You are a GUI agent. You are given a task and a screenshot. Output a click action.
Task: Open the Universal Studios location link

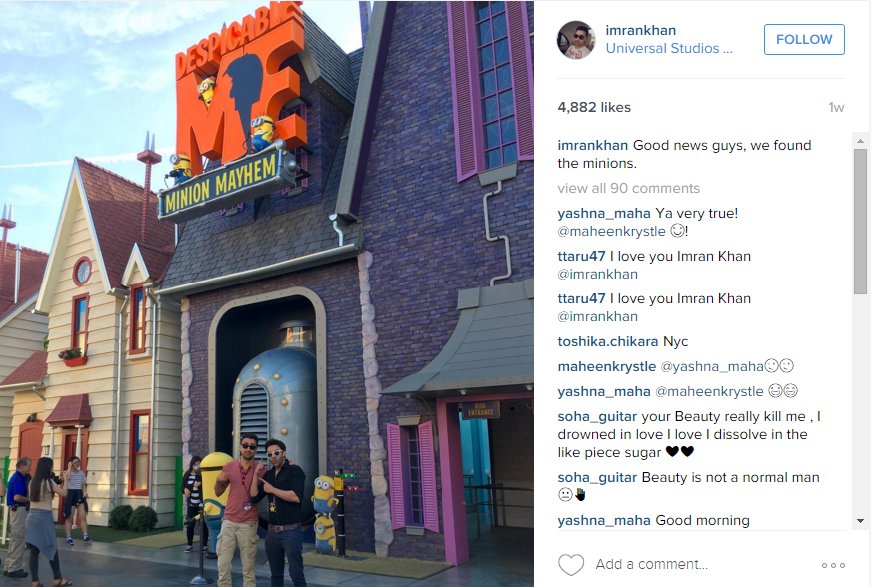click(x=669, y=48)
